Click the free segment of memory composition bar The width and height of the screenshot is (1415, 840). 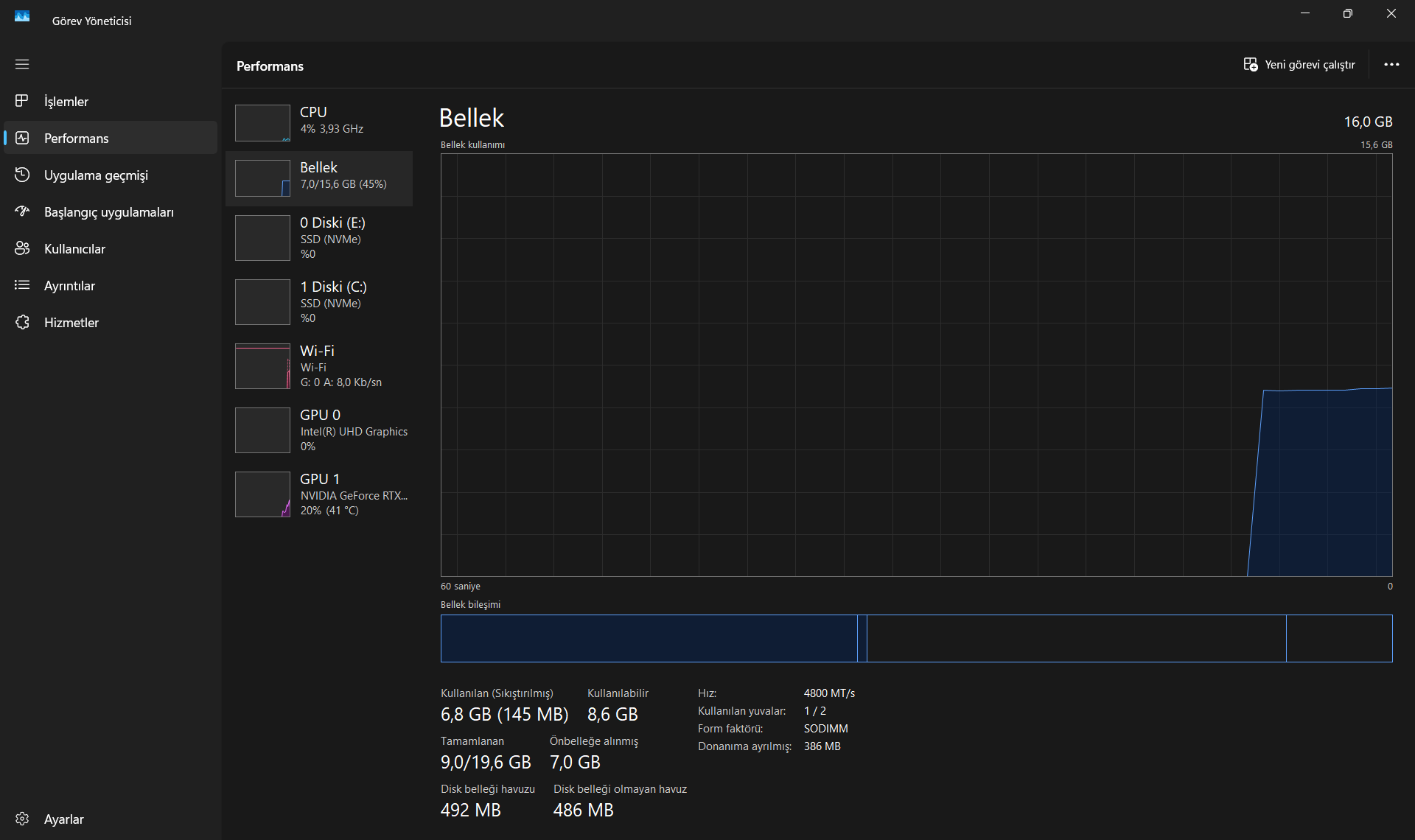coord(1339,638)
